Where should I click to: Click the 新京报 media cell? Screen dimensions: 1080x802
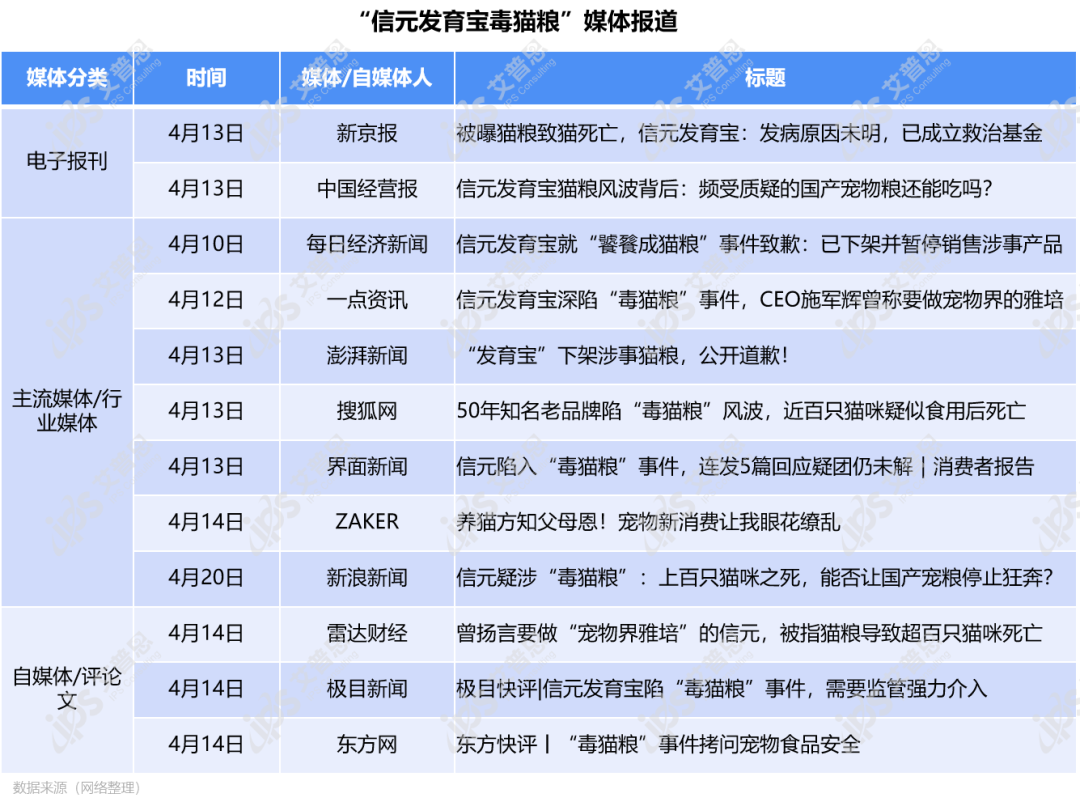coord(366,133)
